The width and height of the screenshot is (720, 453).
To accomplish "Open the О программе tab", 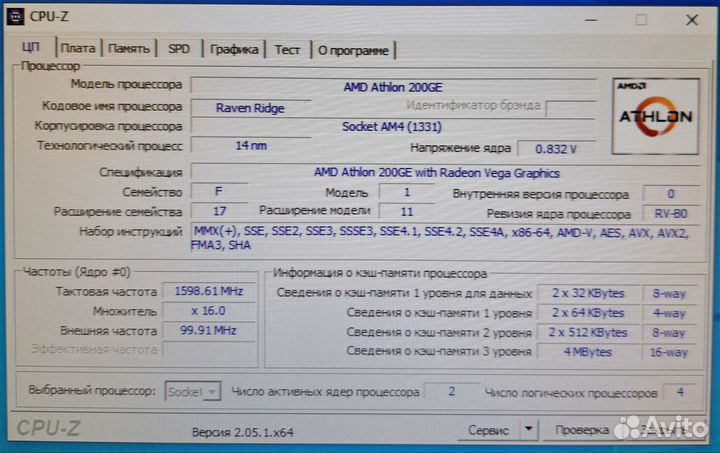I will click(x=353, y=50).
